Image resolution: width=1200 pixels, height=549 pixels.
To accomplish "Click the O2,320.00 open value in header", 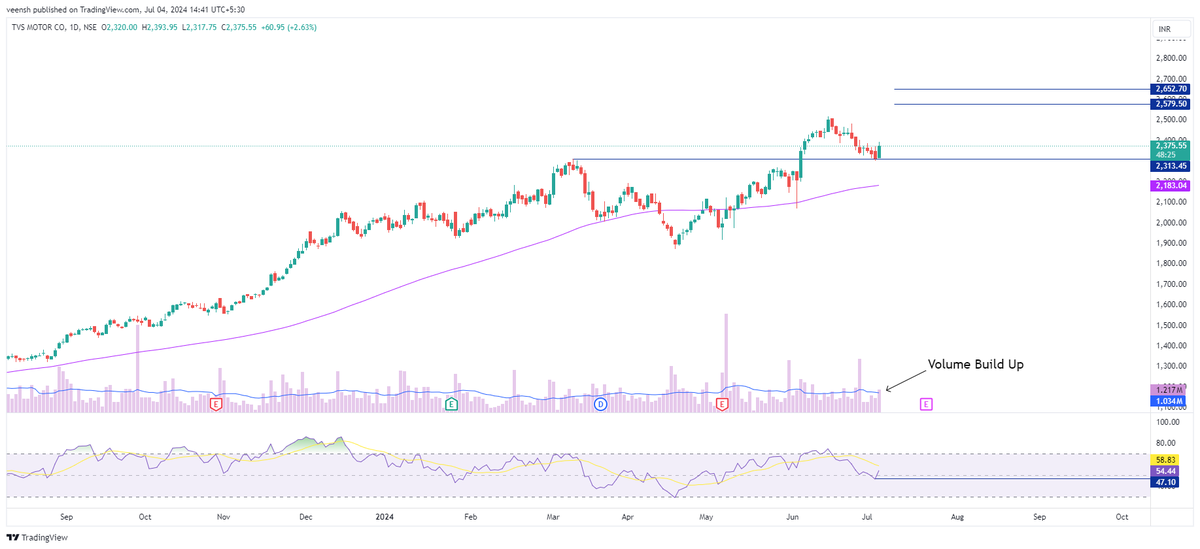I will (118, 27).
